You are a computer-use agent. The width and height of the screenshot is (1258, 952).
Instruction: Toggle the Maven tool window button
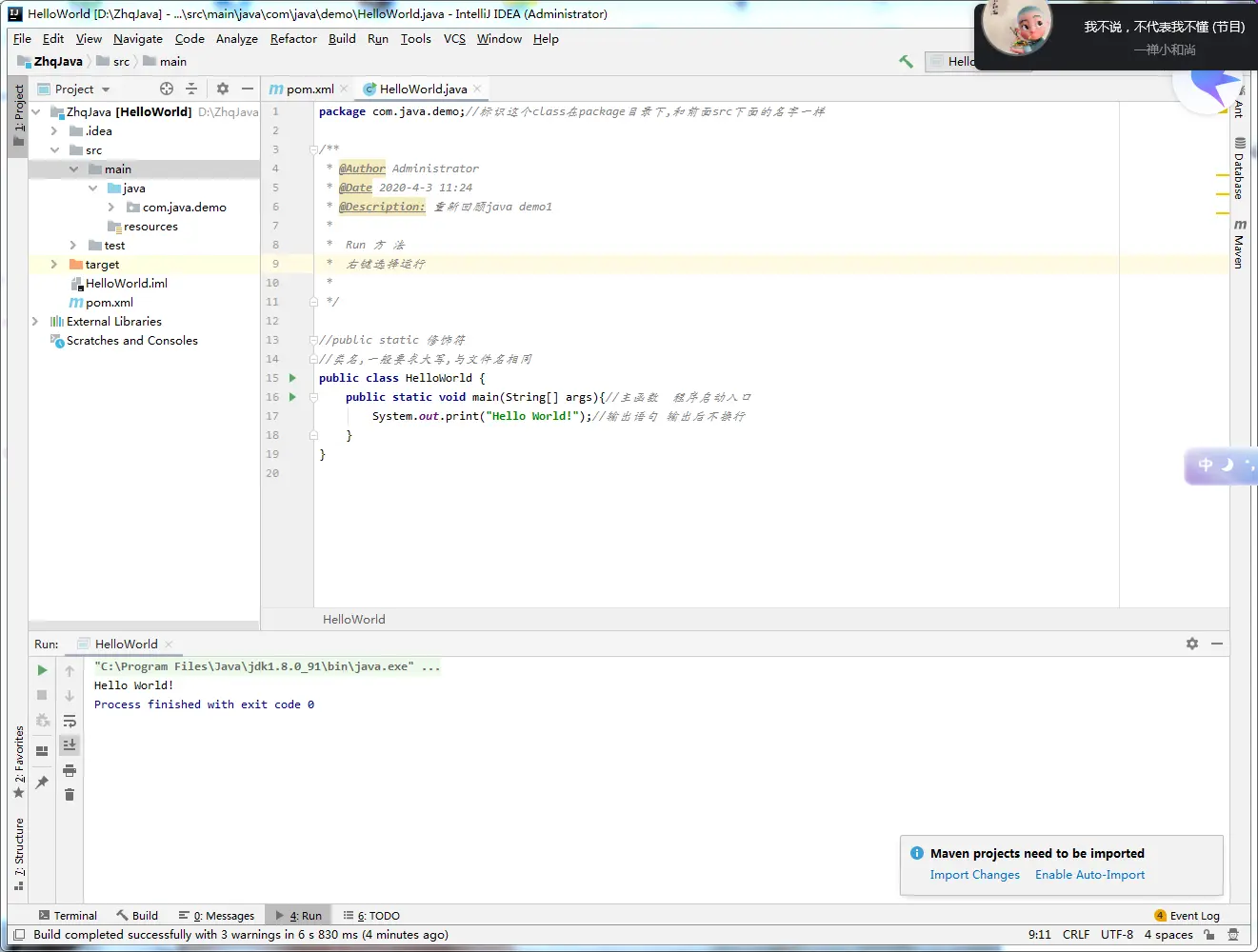[x=1239, y=244]
